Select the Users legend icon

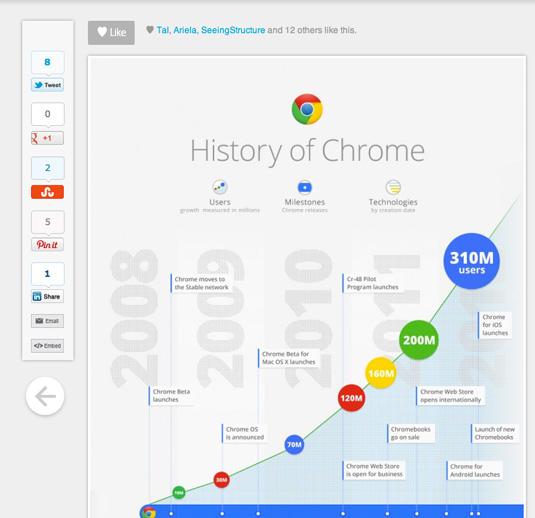tap(220, 187)
